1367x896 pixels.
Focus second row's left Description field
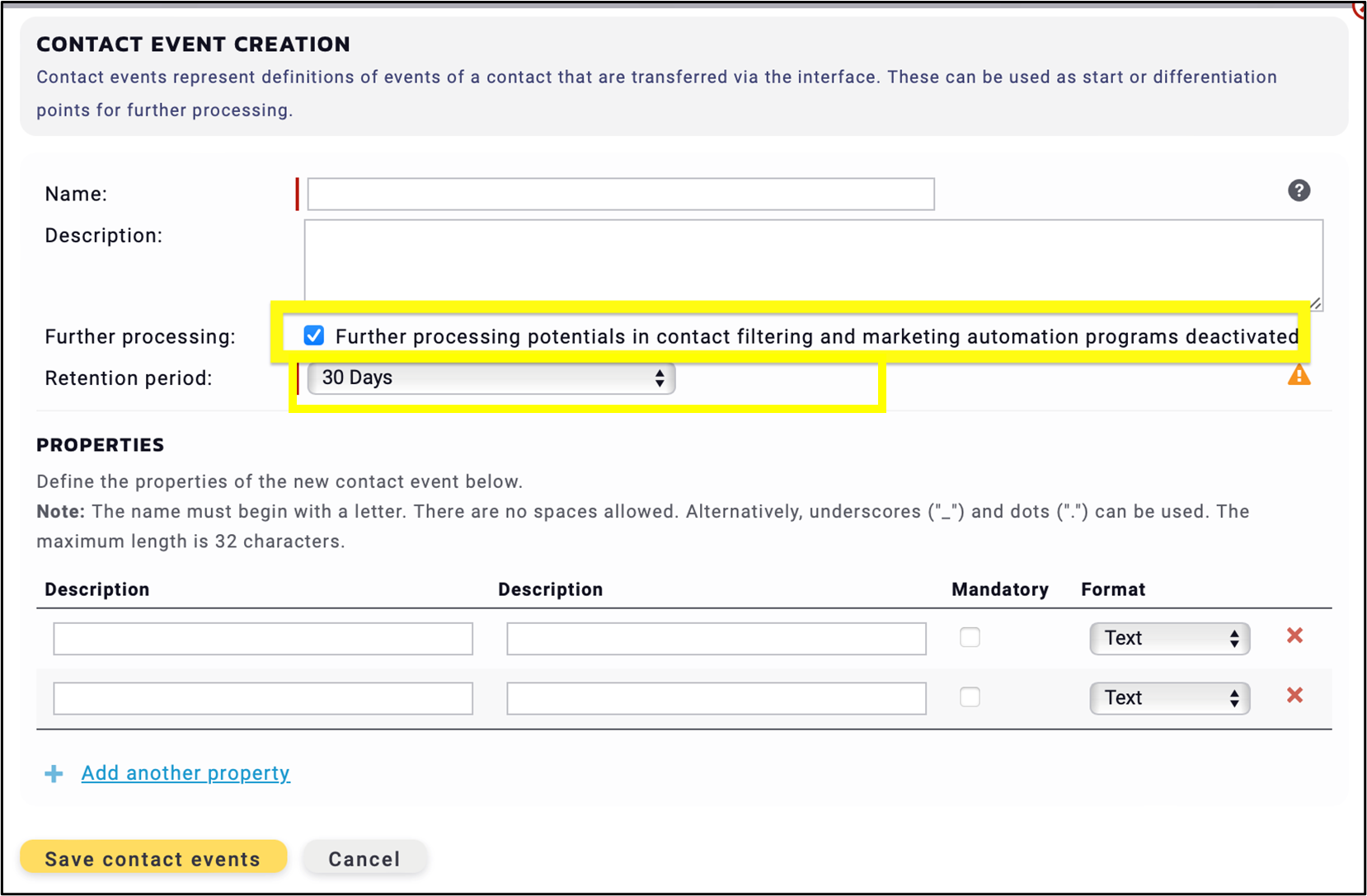pos(263,698)
